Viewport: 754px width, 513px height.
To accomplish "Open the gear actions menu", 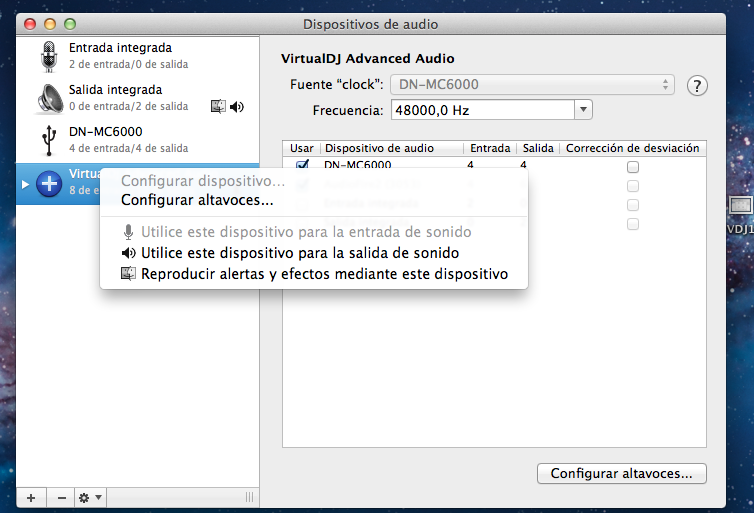I will [90, 497].
